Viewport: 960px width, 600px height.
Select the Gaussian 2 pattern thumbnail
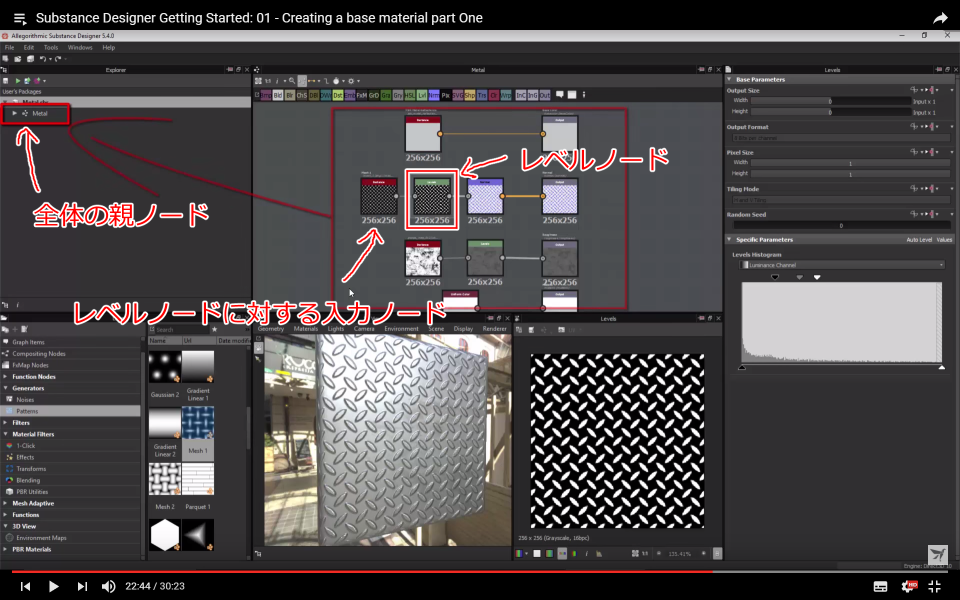(165, 366)
